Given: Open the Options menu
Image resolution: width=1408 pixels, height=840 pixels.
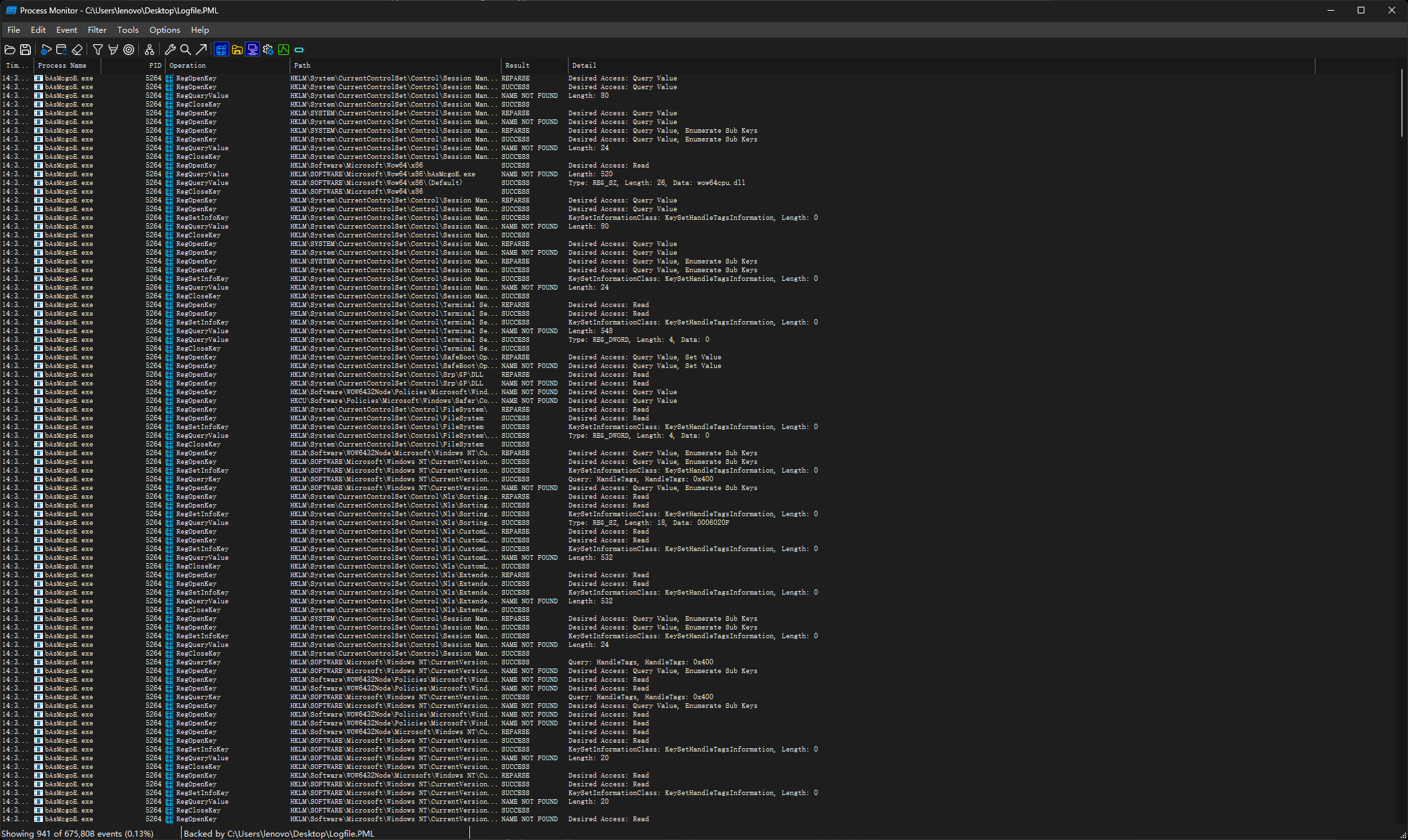Looking at the screenshot, I should tap(165, 30).
